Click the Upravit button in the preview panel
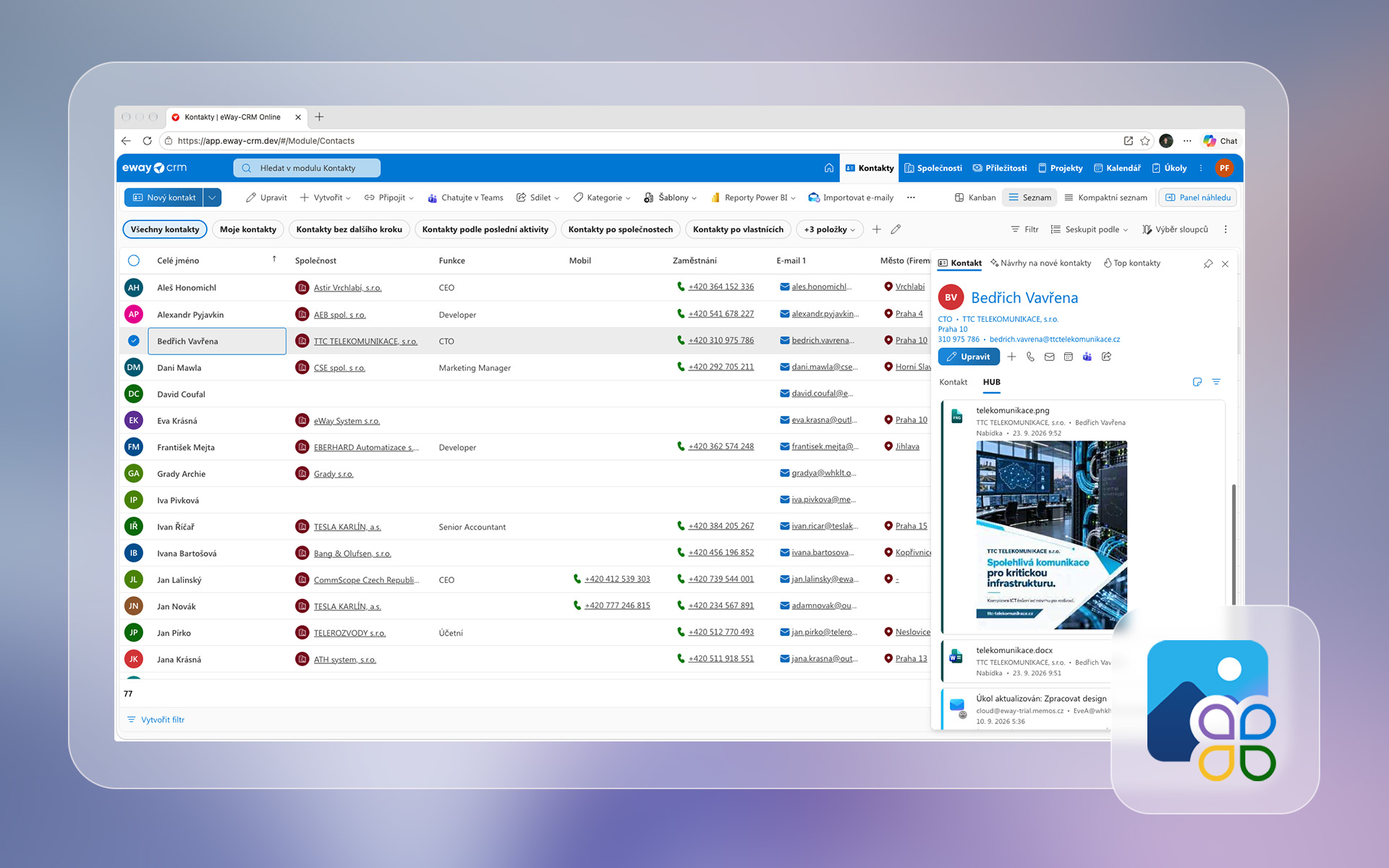The height and width of the screenshot is (868, 1389). pos(969,357)
